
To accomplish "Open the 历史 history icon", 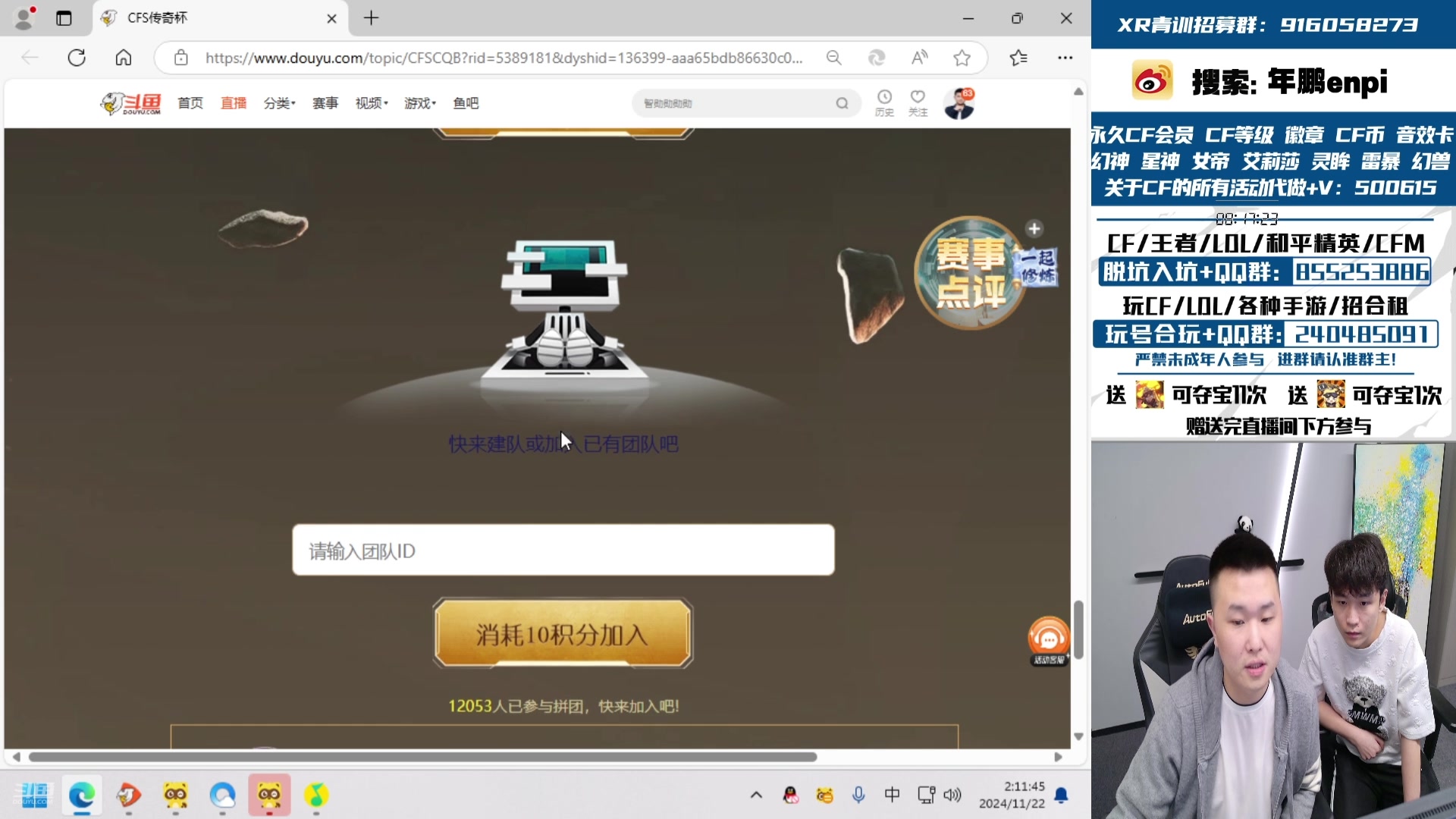I will click(x=884, y=102).
